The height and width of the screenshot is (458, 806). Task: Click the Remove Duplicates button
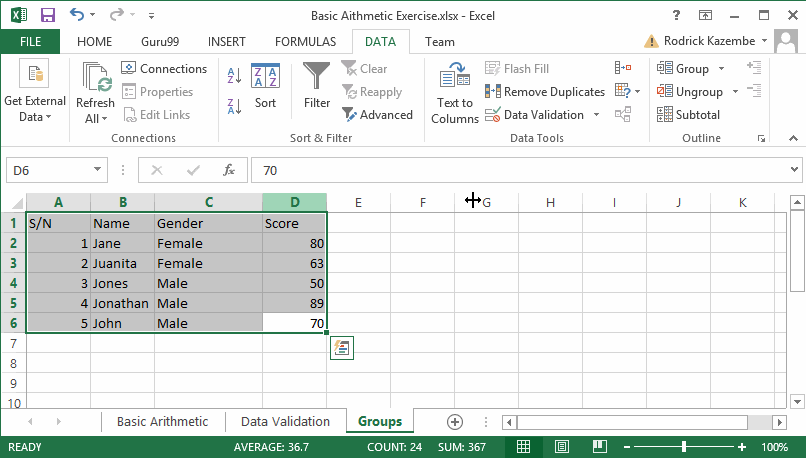545,92
